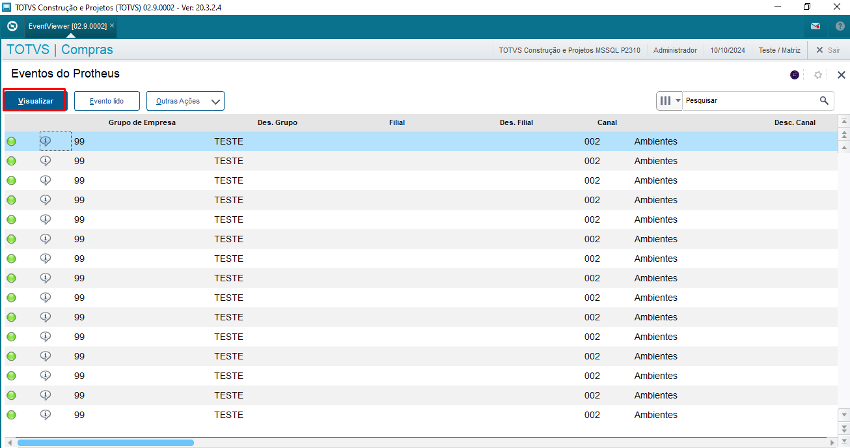Click the purple round icon beside the gear
Viewport: 850px width, 448px height.
click(794, 75)
